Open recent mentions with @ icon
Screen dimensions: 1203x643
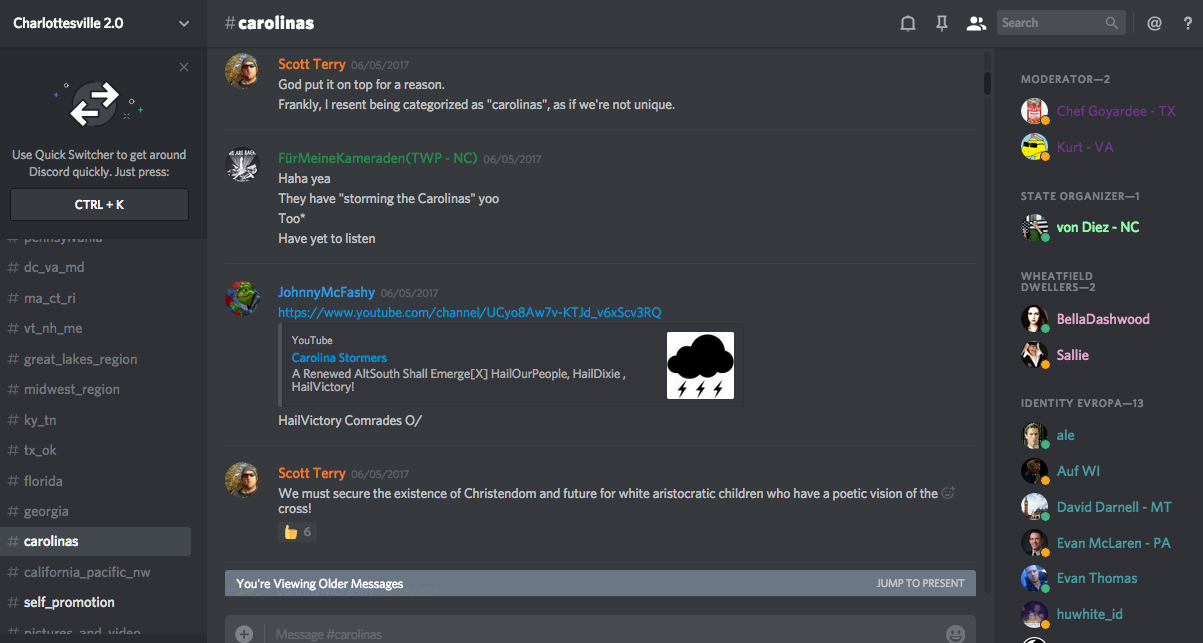click(x=1154, y=23)
